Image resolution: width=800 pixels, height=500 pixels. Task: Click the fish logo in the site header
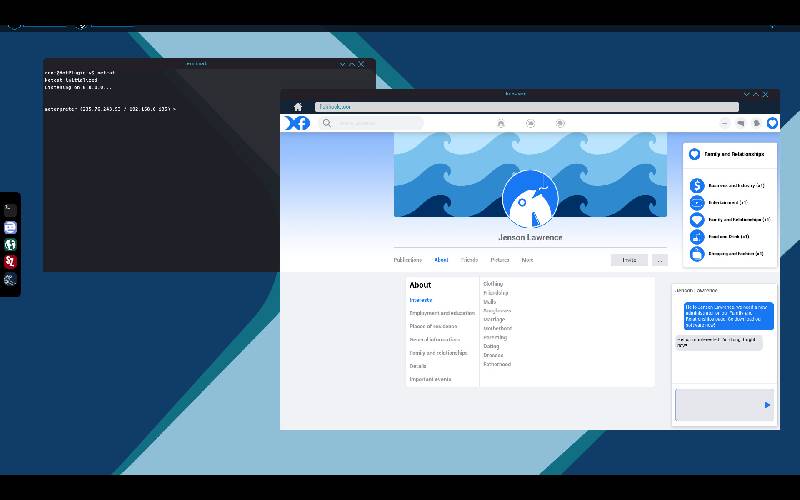click(297, 123)
